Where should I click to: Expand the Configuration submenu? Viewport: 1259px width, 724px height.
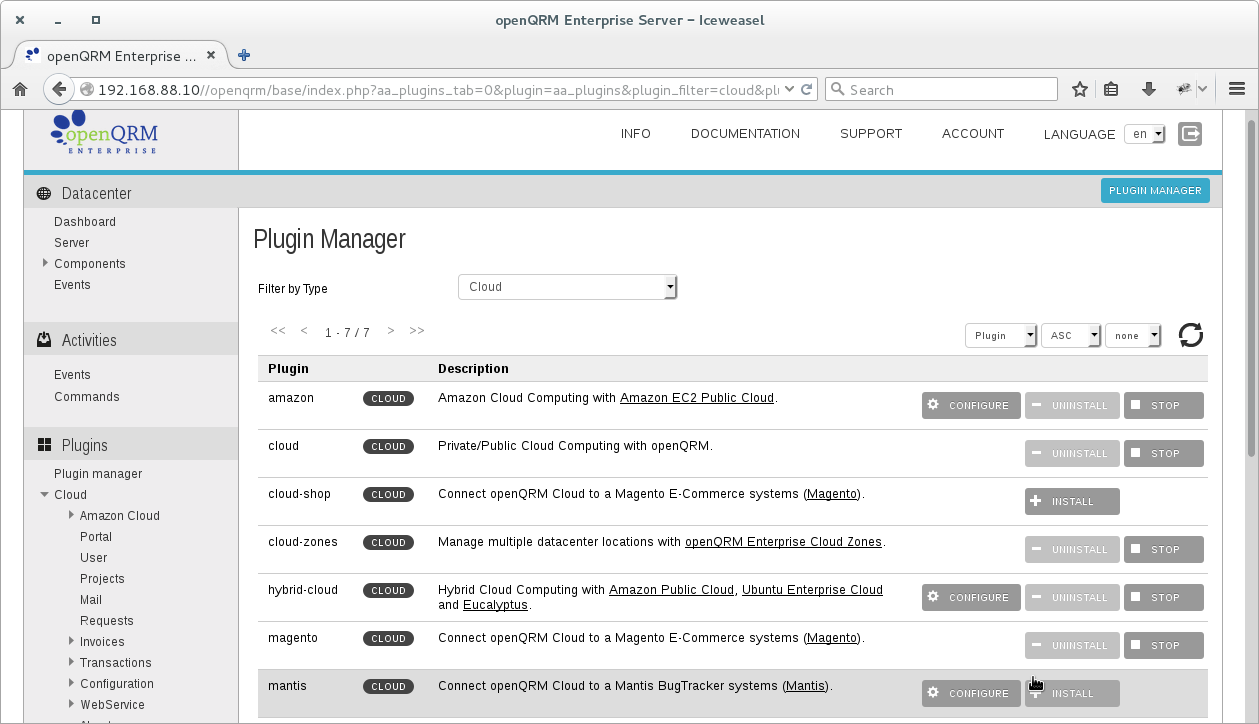coord(72,684)
